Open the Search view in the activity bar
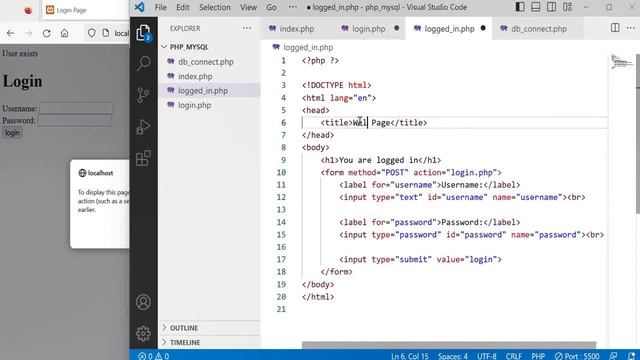 (143, 63)
